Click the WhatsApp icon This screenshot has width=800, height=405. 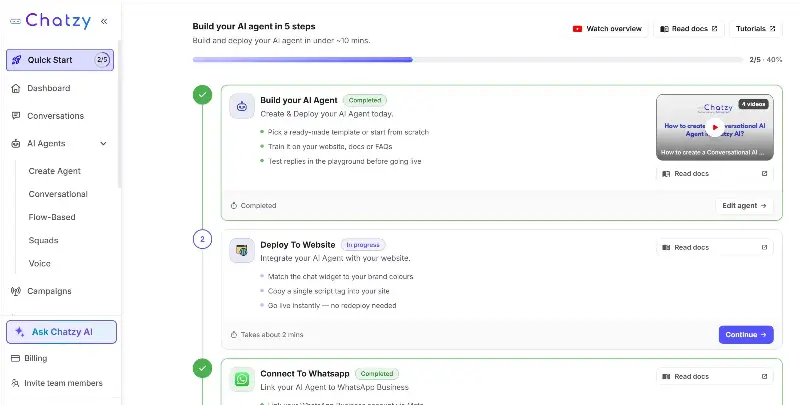pos(242,379)
